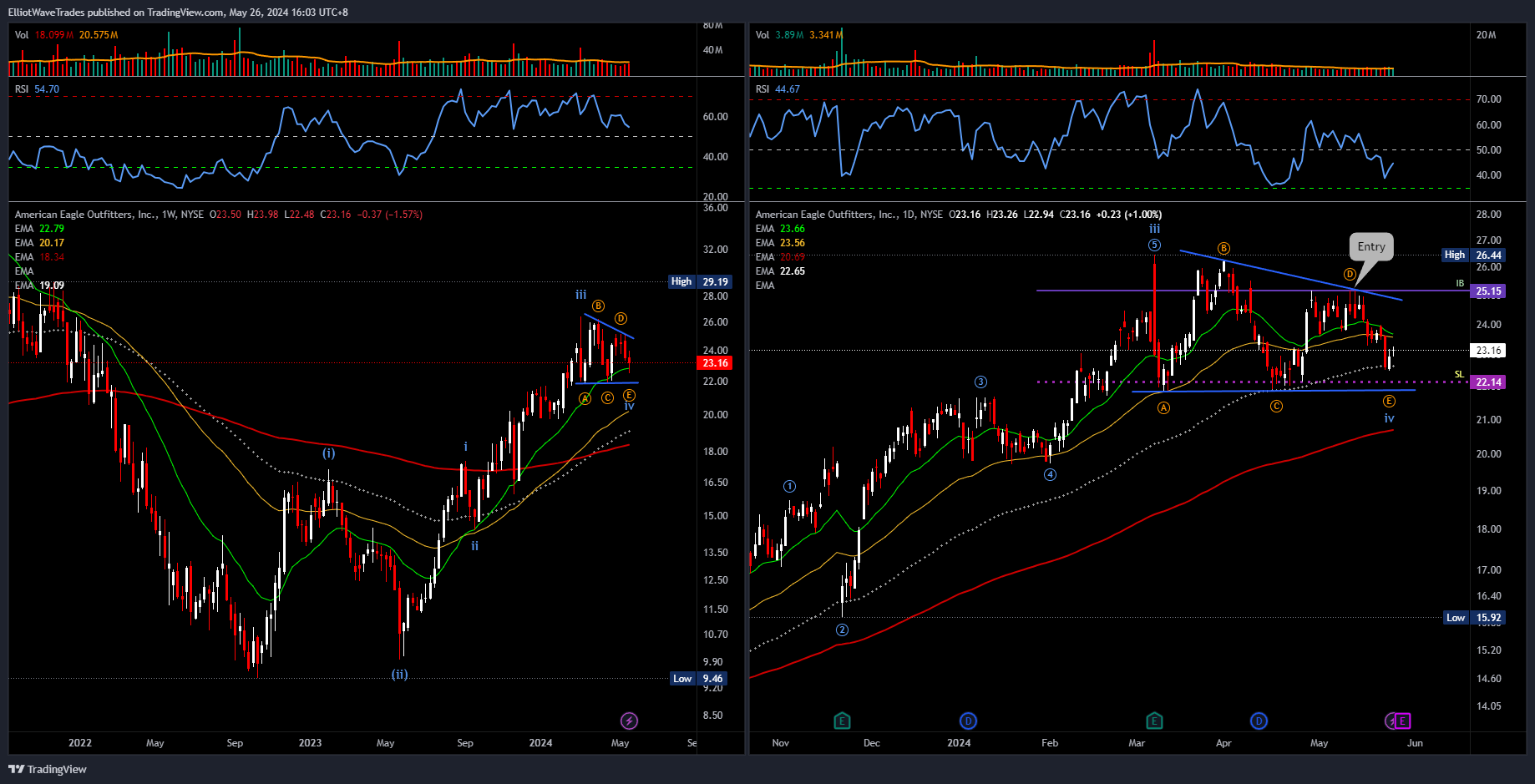The width and height of the screenshot is (1535, 784).
Task: Click the orange circled C label on the daily chart
Action: (x=1276, y=407)
